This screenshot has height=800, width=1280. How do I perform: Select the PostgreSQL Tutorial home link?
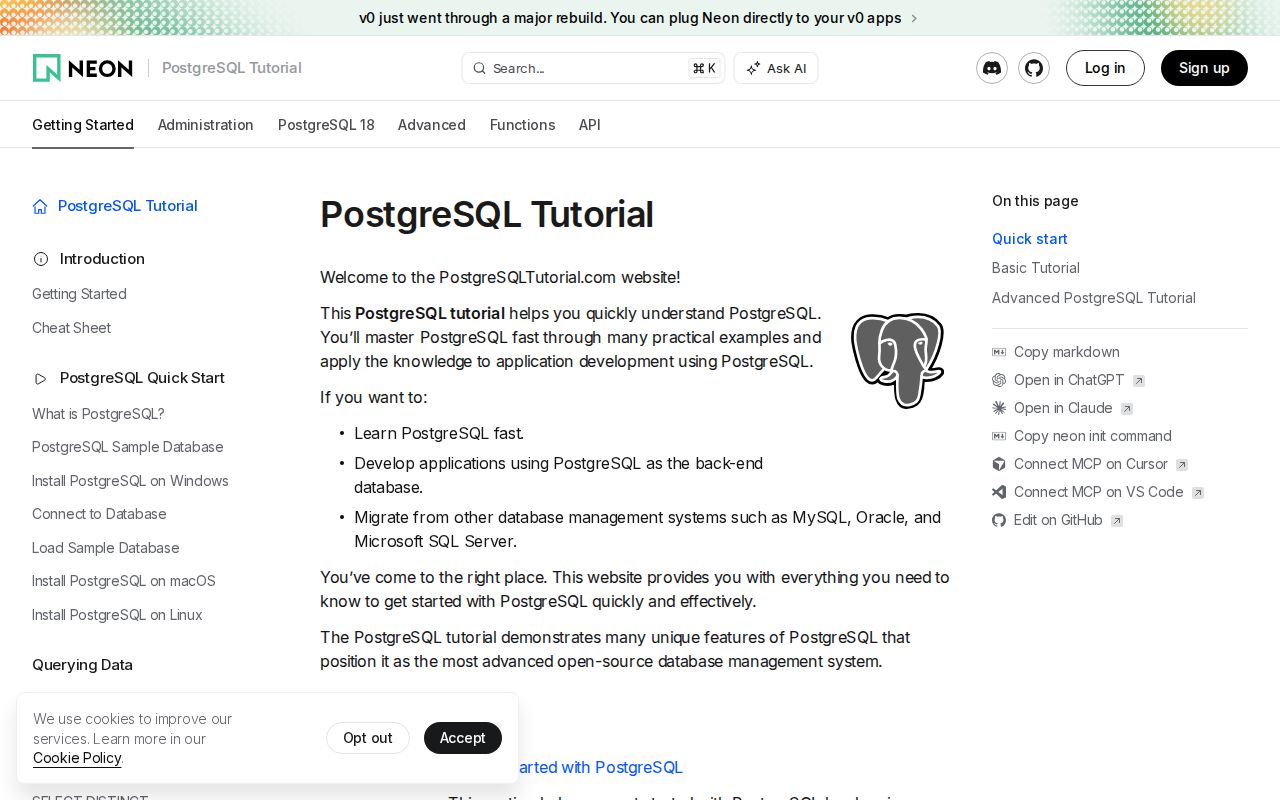pos(127,206)
